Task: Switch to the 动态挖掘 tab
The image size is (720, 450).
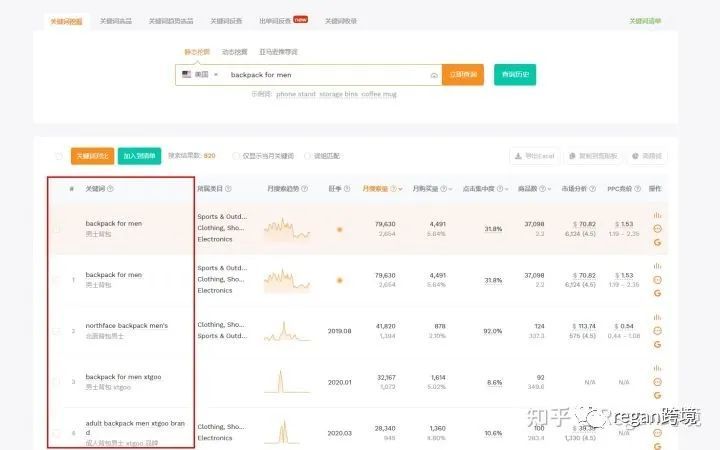Action: coord(235,52)
